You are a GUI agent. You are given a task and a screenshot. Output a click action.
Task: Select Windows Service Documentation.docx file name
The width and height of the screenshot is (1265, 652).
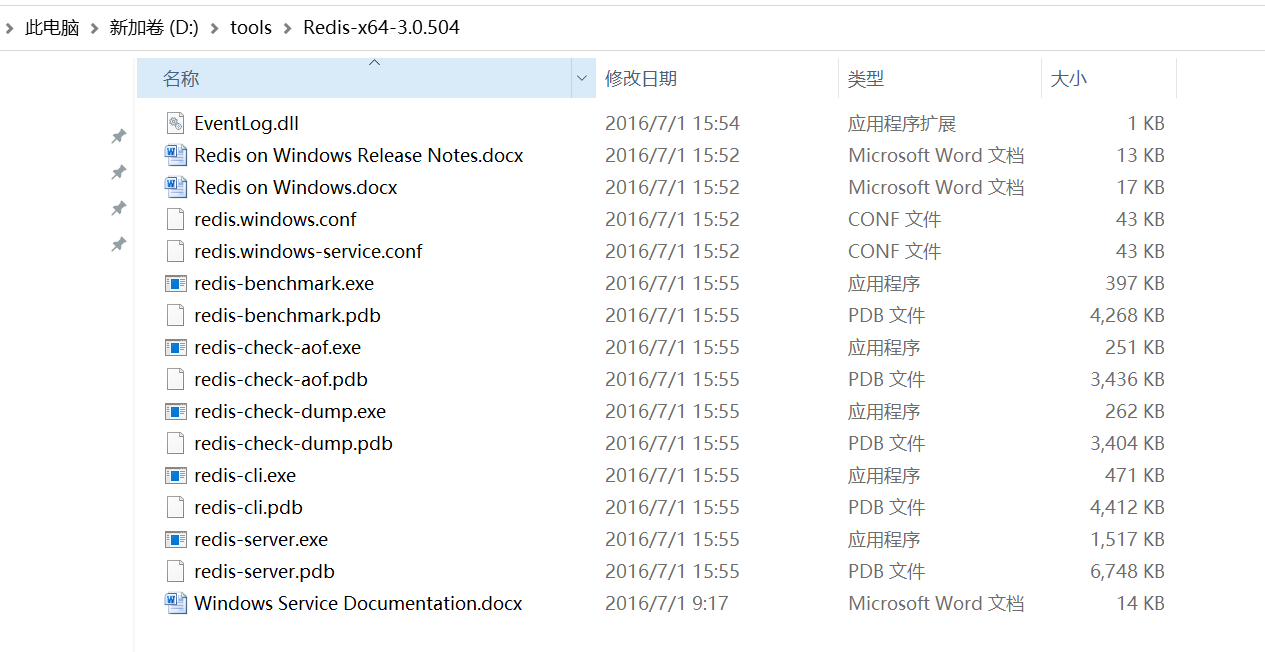point(358,603)
